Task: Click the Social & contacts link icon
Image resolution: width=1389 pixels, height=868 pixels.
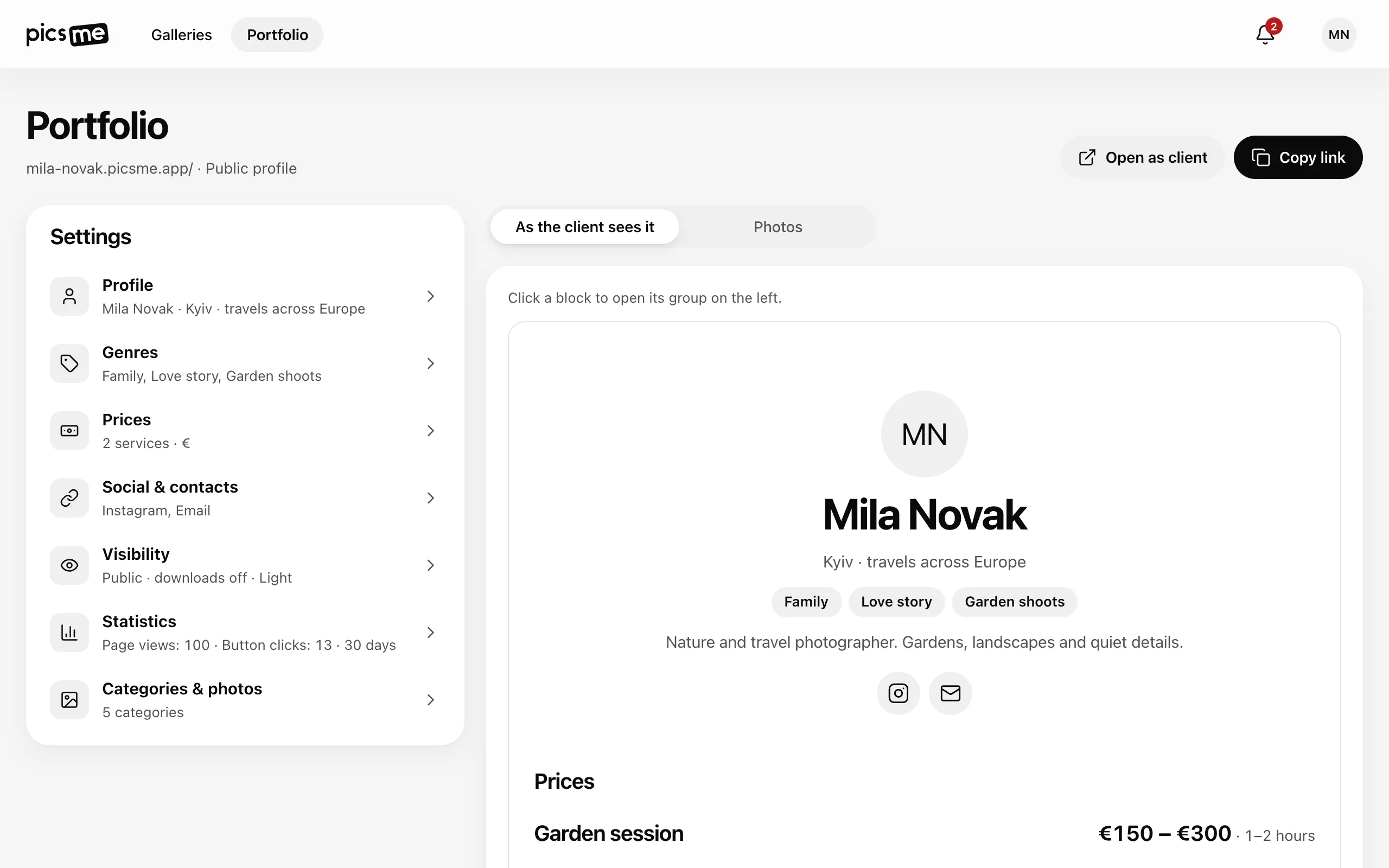Action: [69, 497]
